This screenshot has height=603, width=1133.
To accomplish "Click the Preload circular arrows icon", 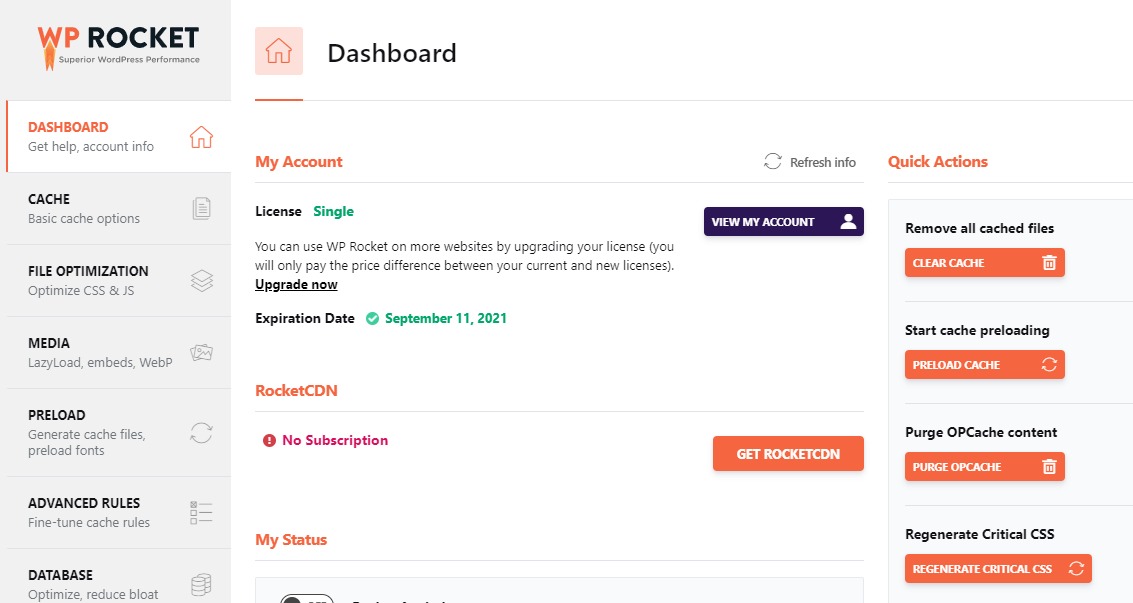I will 202,433.
